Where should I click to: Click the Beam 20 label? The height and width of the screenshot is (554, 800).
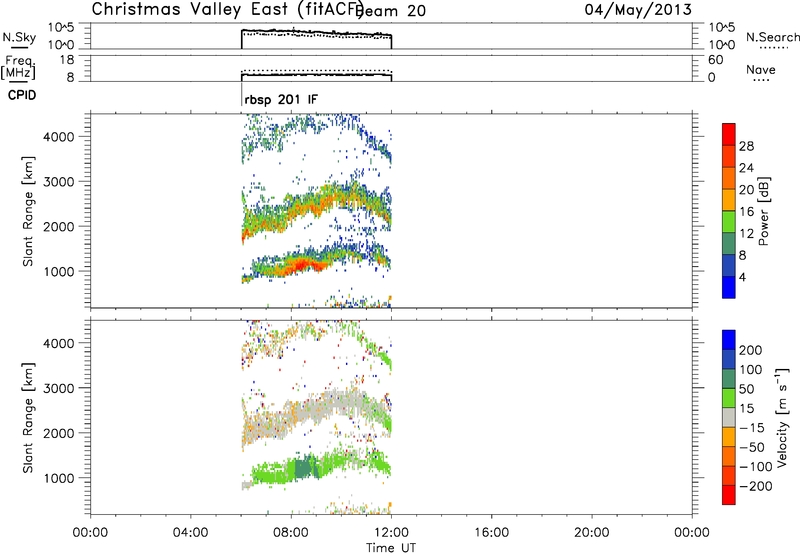coord(390,11)
